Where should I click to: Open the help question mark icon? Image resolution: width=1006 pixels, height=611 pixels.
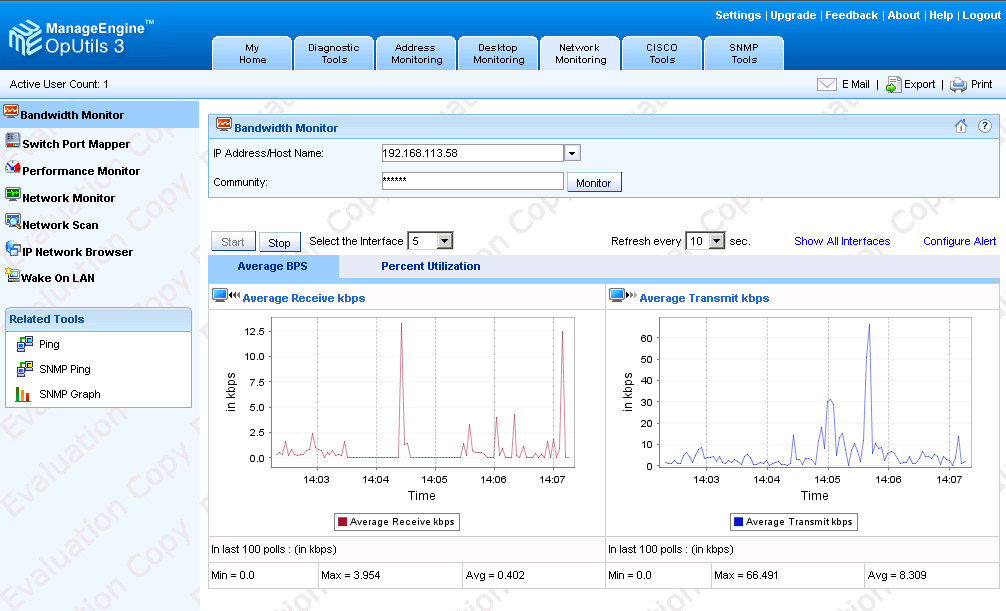984,126
